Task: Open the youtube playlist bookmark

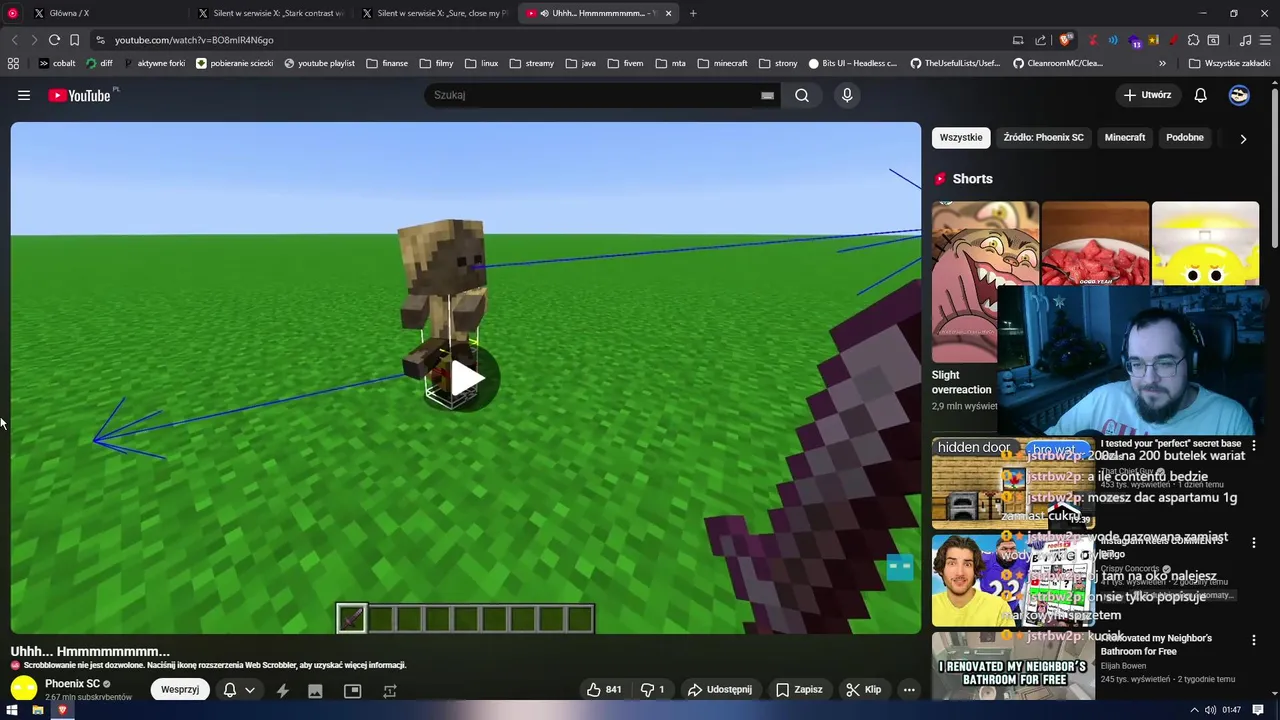Action: click(x=319, y=63)
